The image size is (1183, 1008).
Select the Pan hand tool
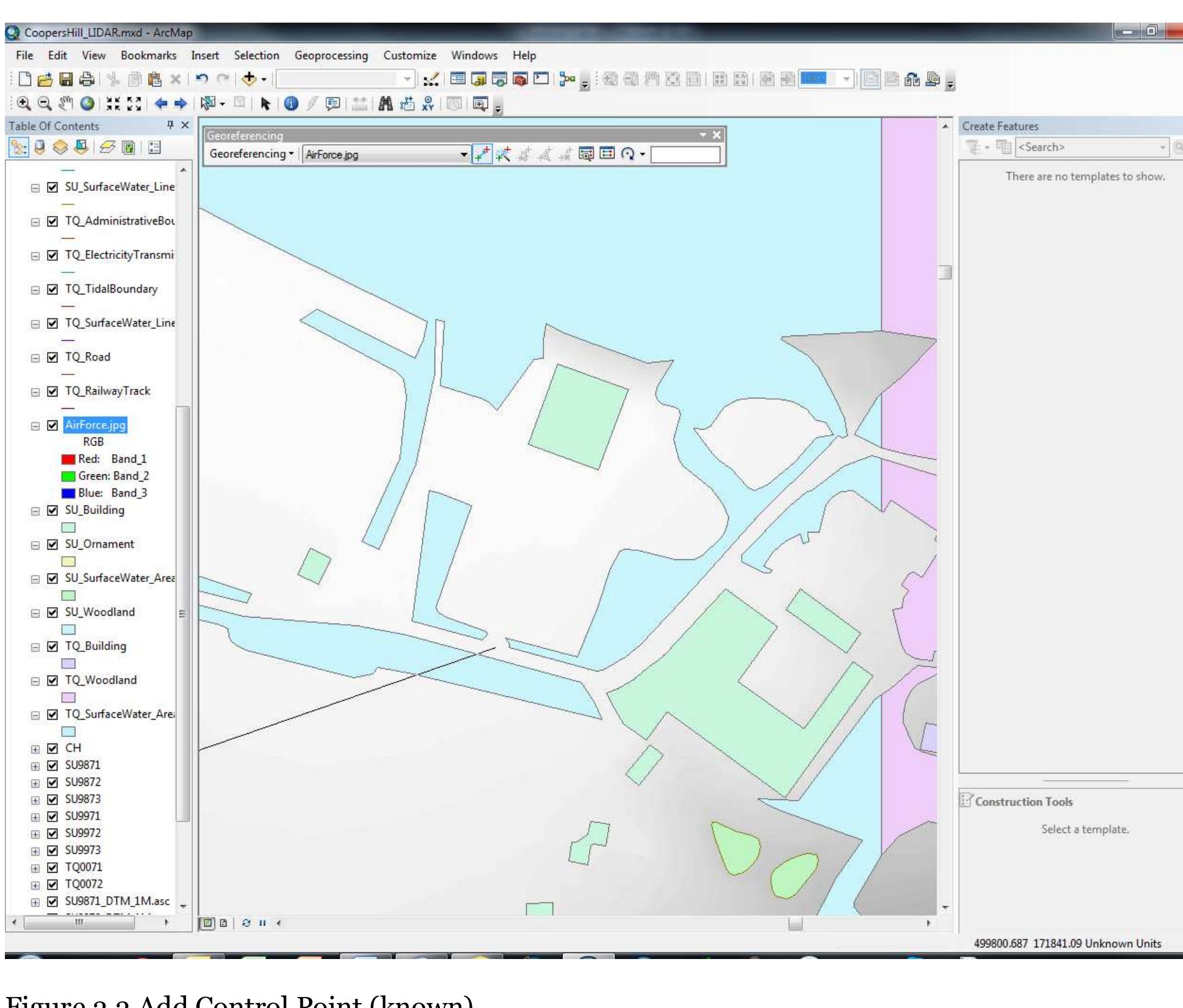click(65, 103)
